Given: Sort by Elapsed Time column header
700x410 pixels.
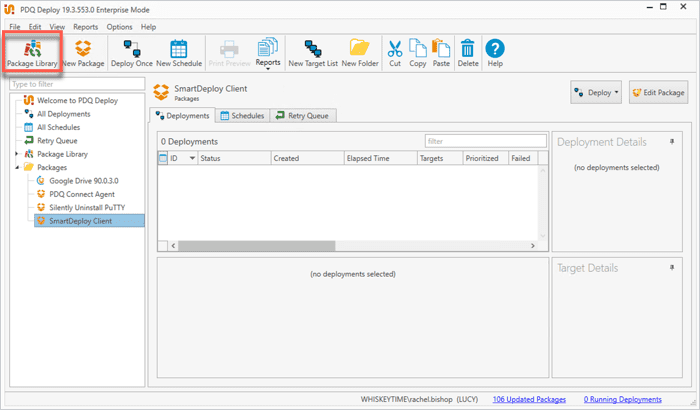Looking at the screenshot, I should (x=380, y=158).
